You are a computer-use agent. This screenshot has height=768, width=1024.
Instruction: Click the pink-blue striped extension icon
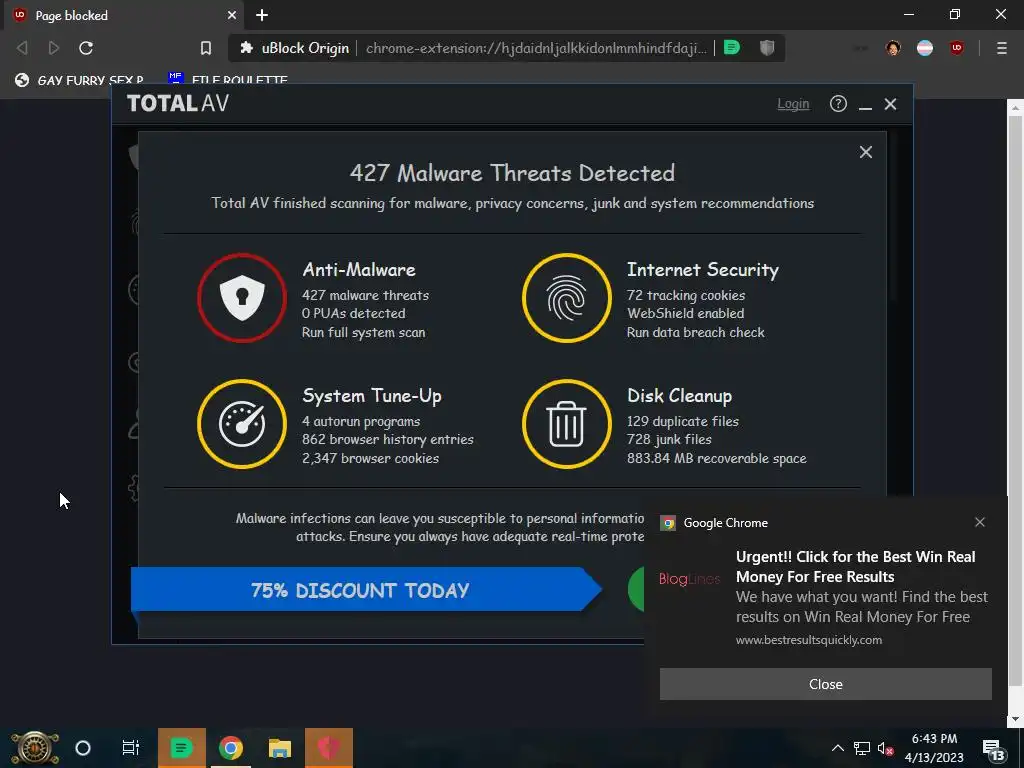(925, 48)
